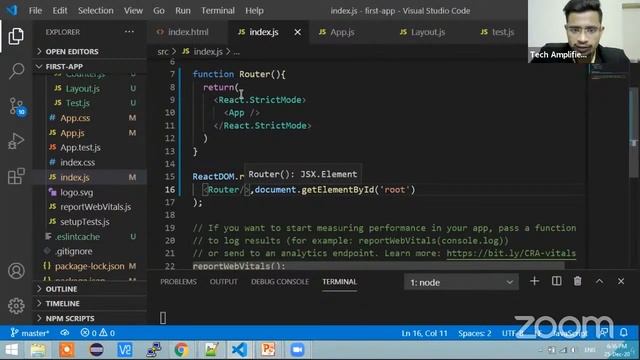The height and width of the screenshot is (360, 640).
Task: Open the Source Control view
Action: 17,106
